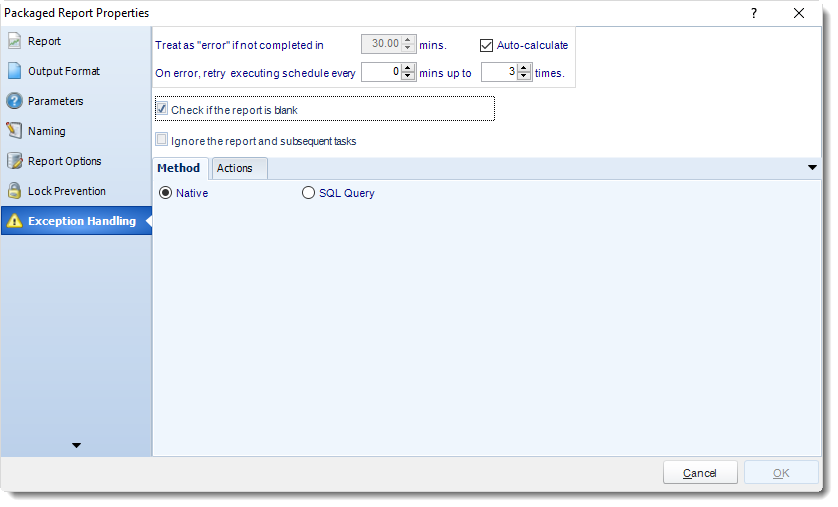The height and width of the screenshot is (507, 838).
Task: Click the Lock Prevention padlock icon
Action: click(x=14, y=191)
